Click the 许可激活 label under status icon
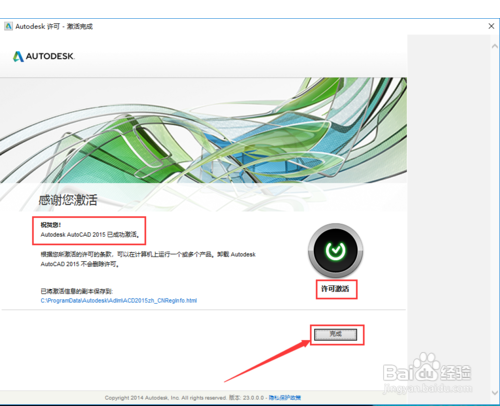 (x=335, y=289)
